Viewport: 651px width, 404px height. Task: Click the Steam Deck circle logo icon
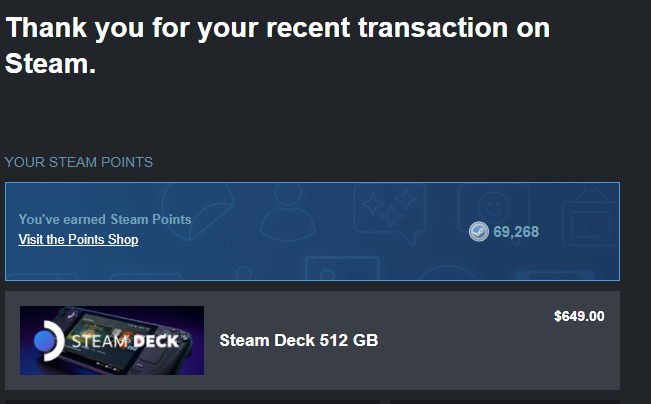click(x=48, y=341)
